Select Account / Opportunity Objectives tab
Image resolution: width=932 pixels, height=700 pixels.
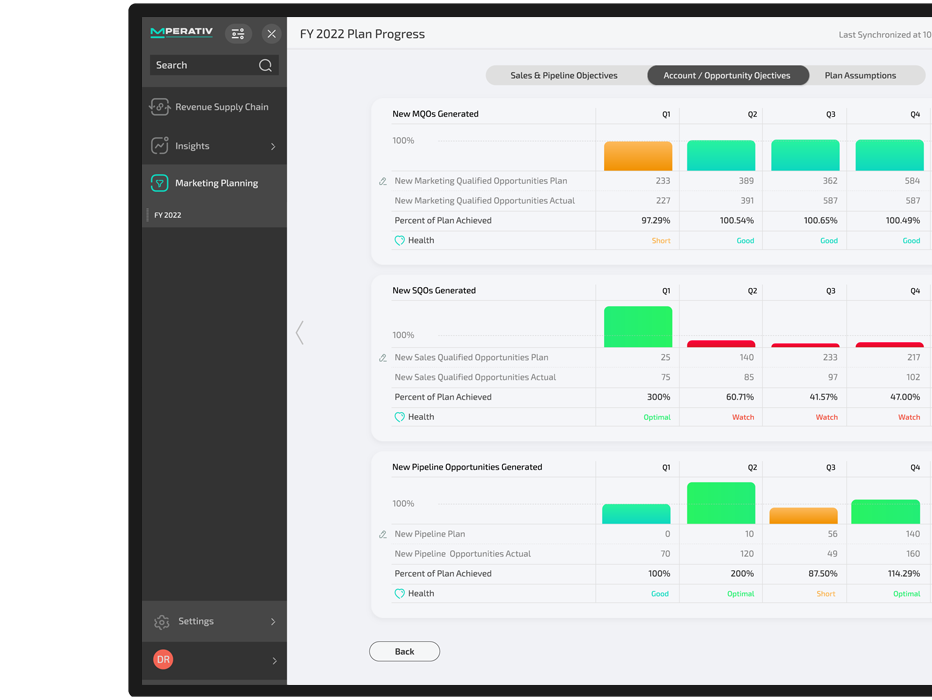click(728, 75)
